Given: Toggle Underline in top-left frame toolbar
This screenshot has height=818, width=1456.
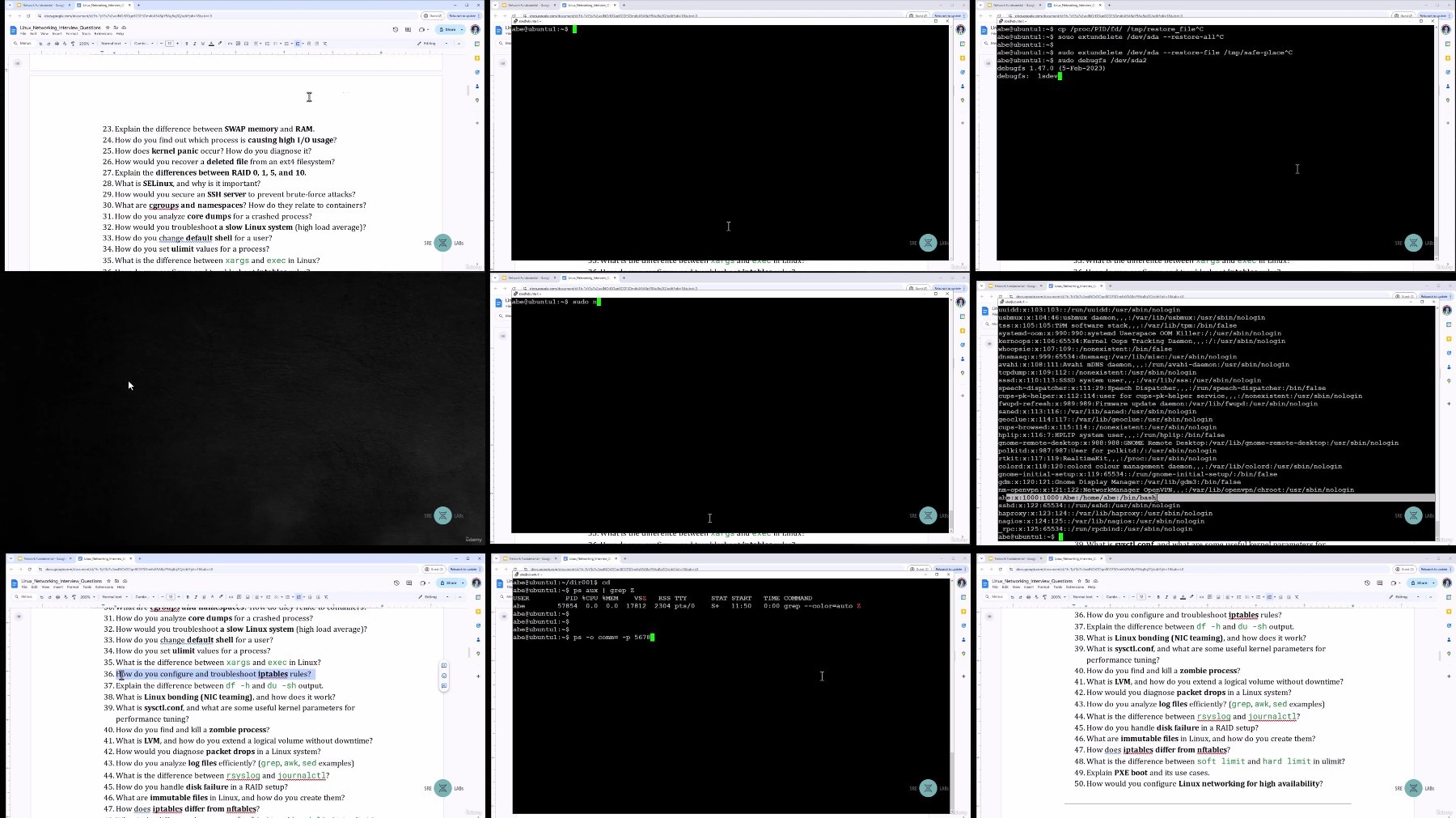Looking at the screenshot, I should [x=203, y=44].
